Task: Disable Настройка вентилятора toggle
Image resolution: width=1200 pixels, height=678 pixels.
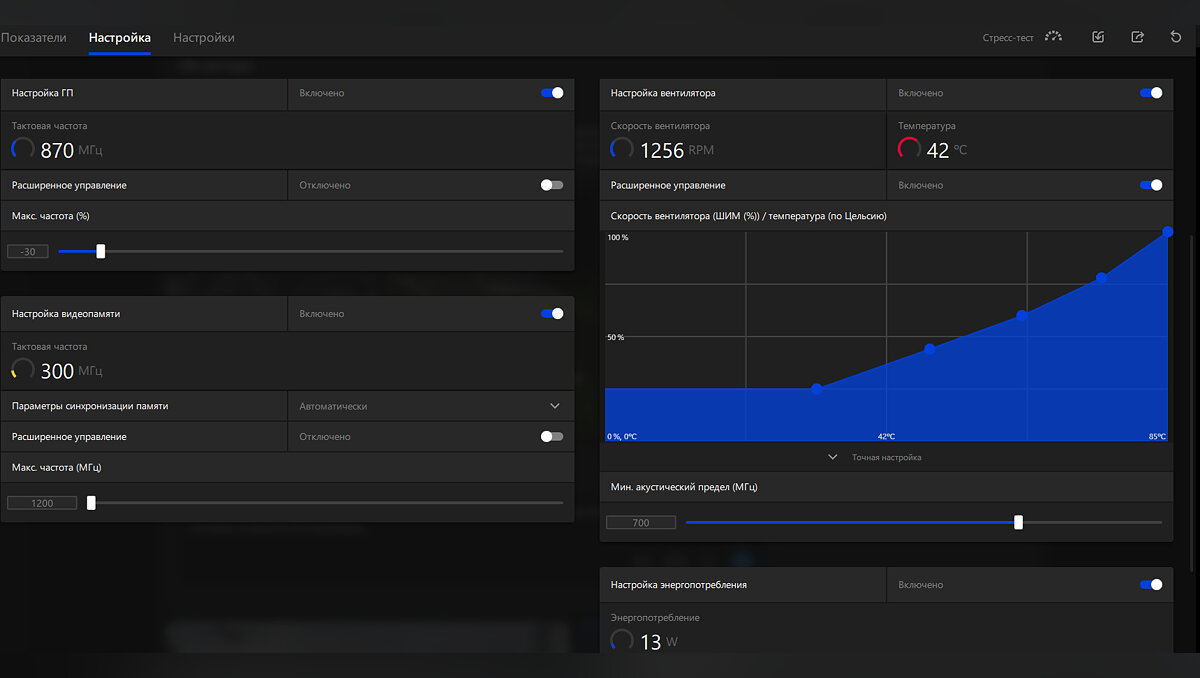Action: click(1151, 93)
